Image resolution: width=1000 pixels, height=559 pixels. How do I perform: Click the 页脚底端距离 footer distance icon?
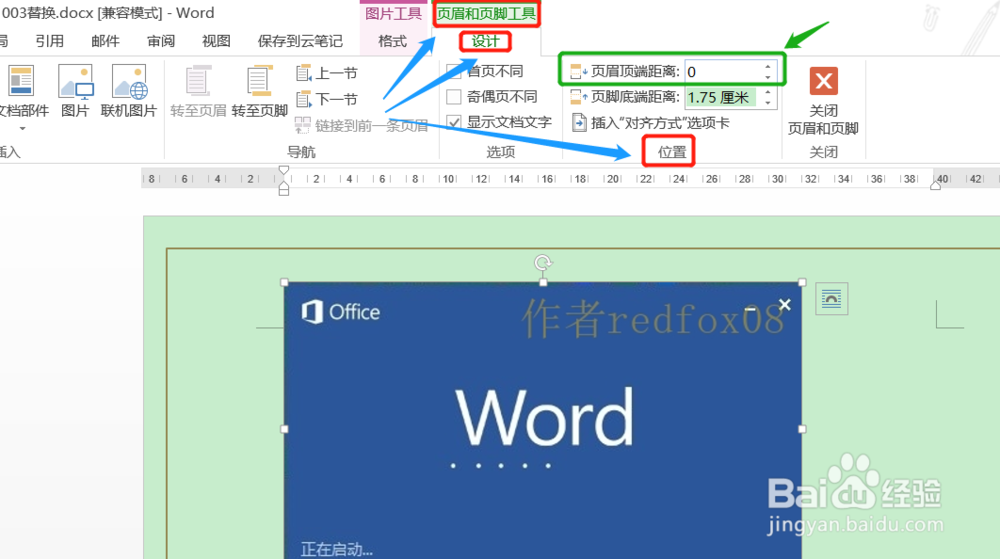pos(578,97)
